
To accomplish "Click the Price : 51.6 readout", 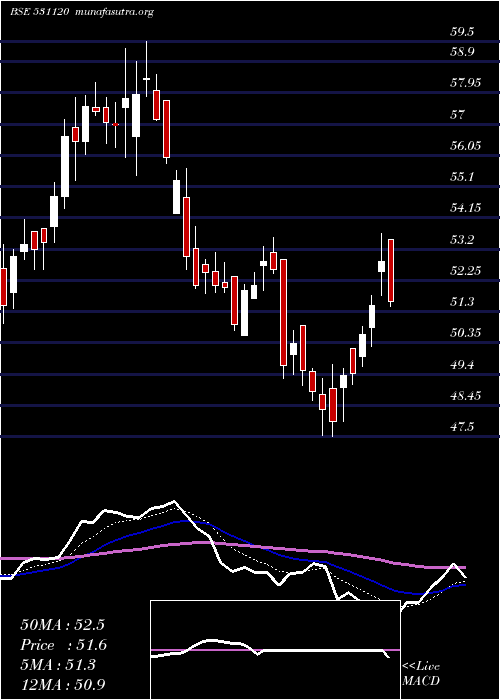I will click(x=63, y=645).
